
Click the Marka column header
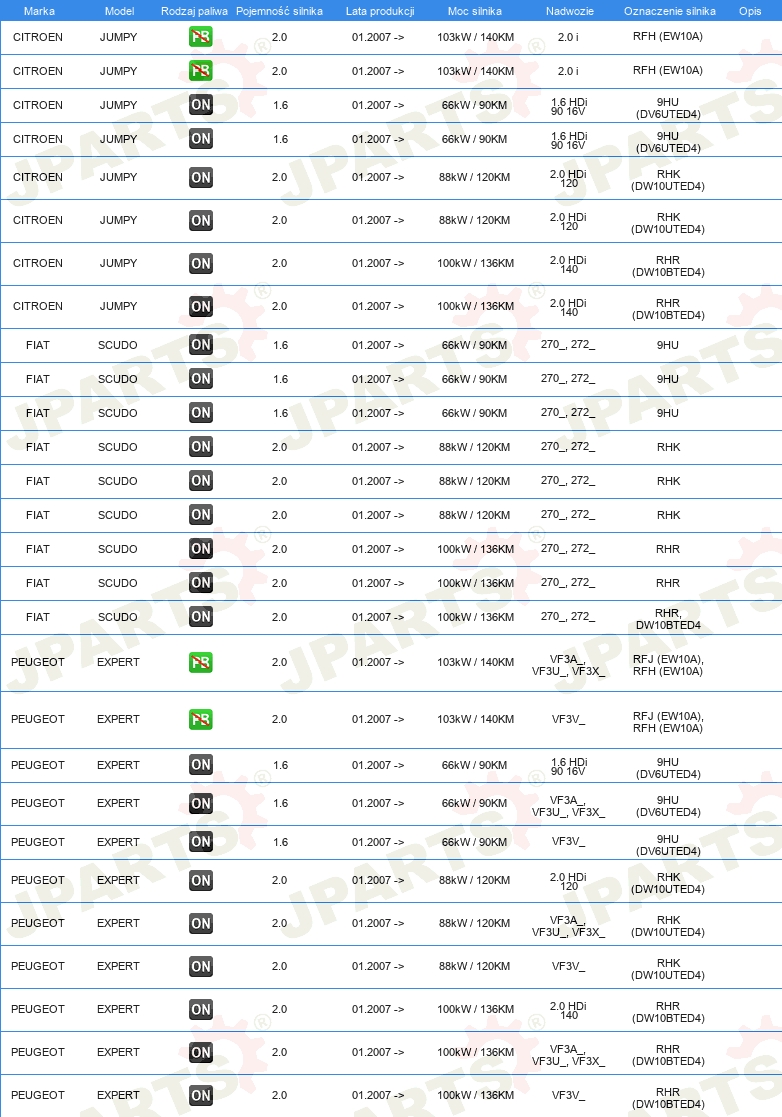click(x=39, y=11)
